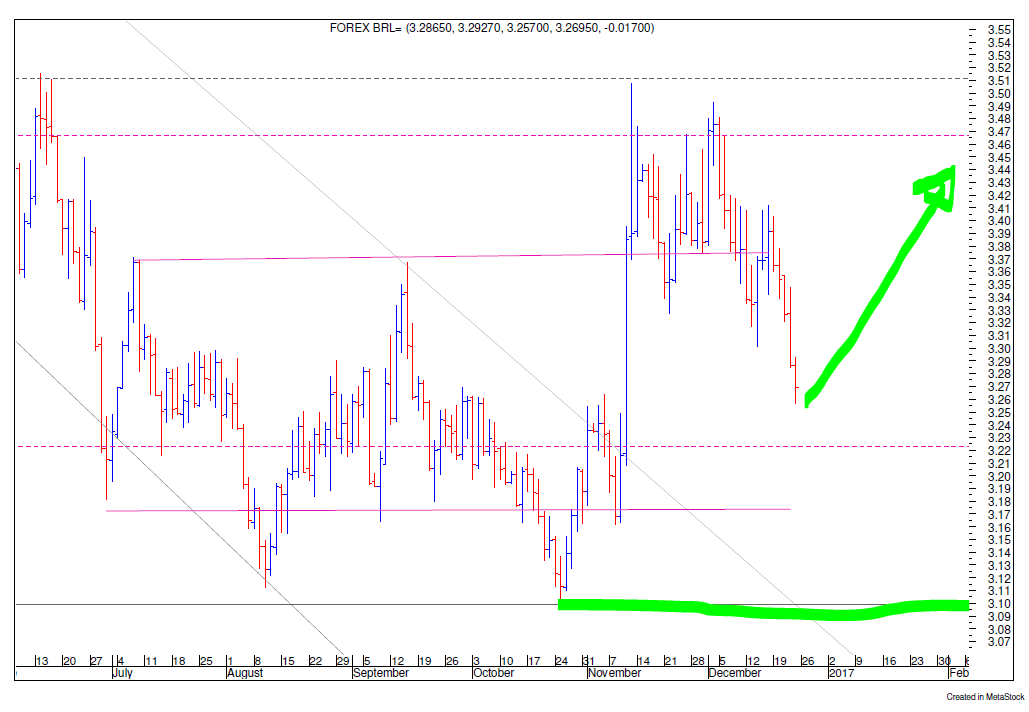Select the 3.47 price axis label
Image resolution: width=1029 pixels, height=712 pixels.
999,132
